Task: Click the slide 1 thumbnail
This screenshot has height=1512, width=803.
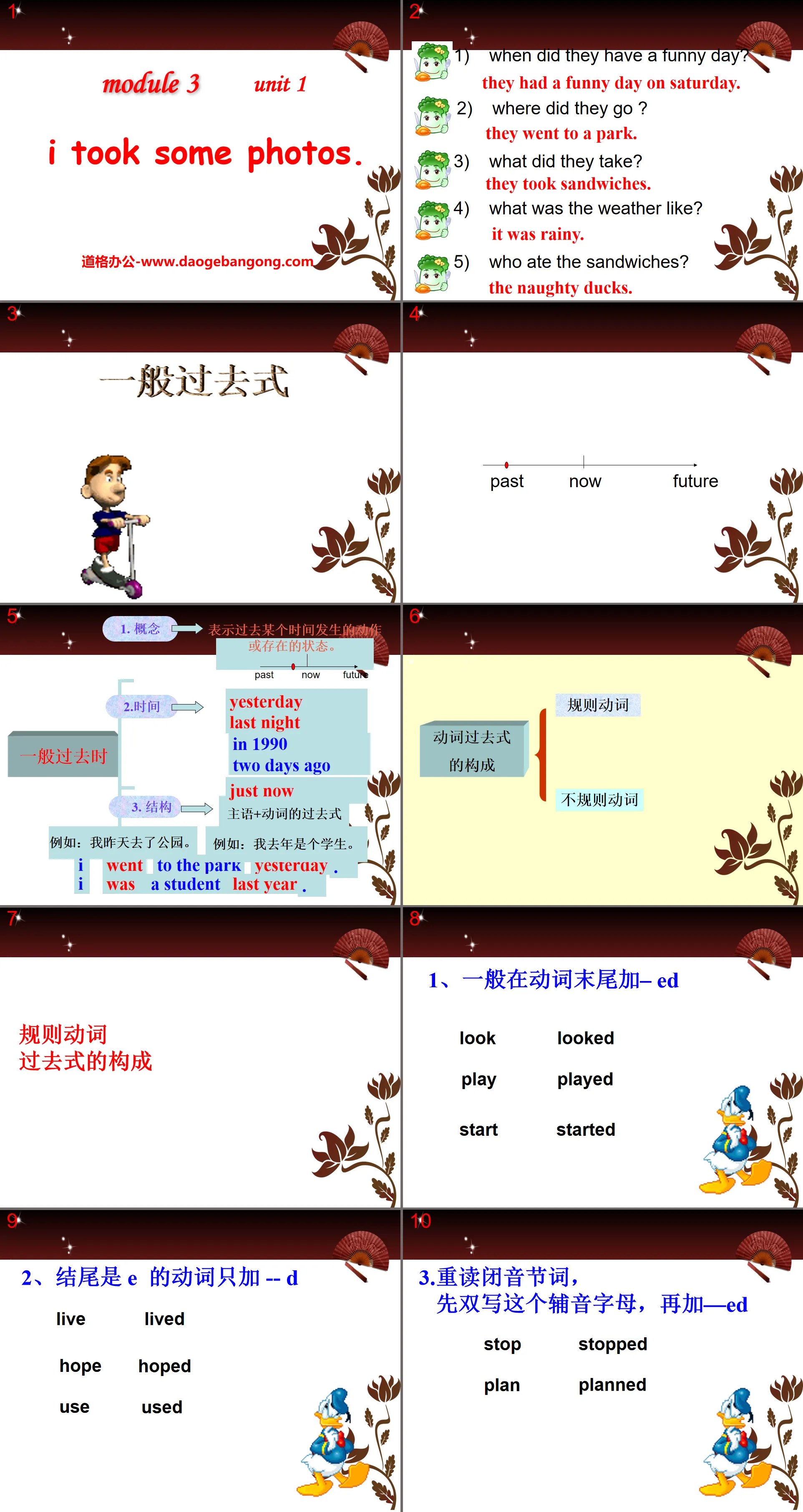Action: [x=200, y=151]
